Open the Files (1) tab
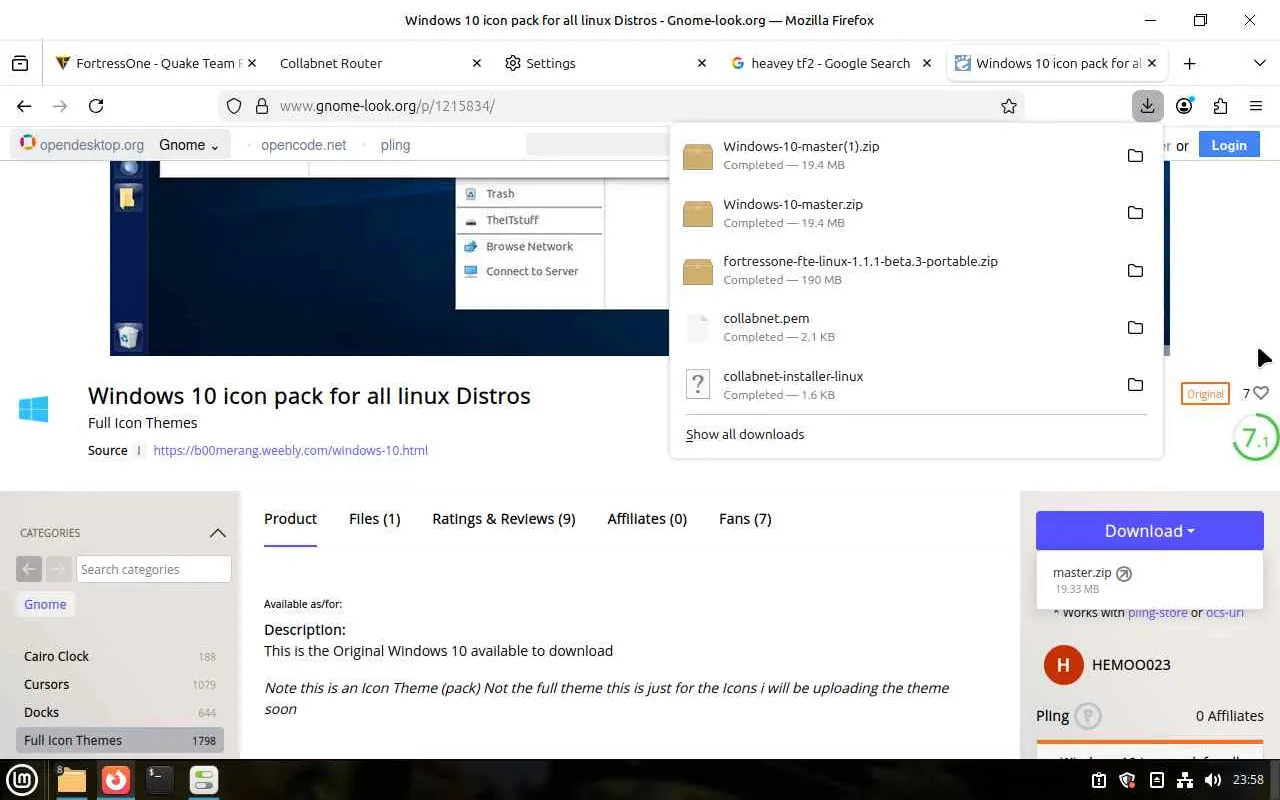The image size is (1280, 800). (x=375, y=519)
